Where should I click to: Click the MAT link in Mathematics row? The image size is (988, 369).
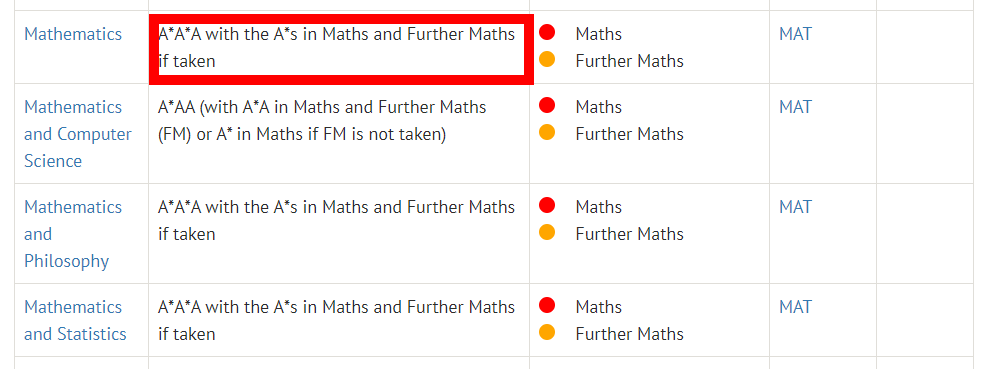(795, 34)
